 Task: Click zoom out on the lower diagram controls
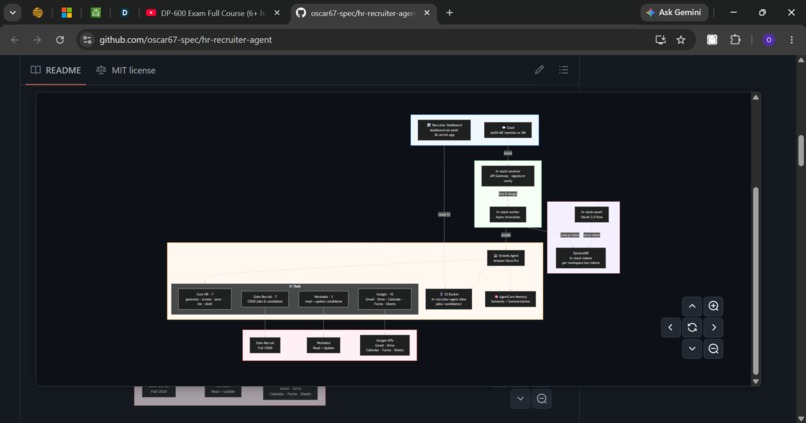coord(542,399)
